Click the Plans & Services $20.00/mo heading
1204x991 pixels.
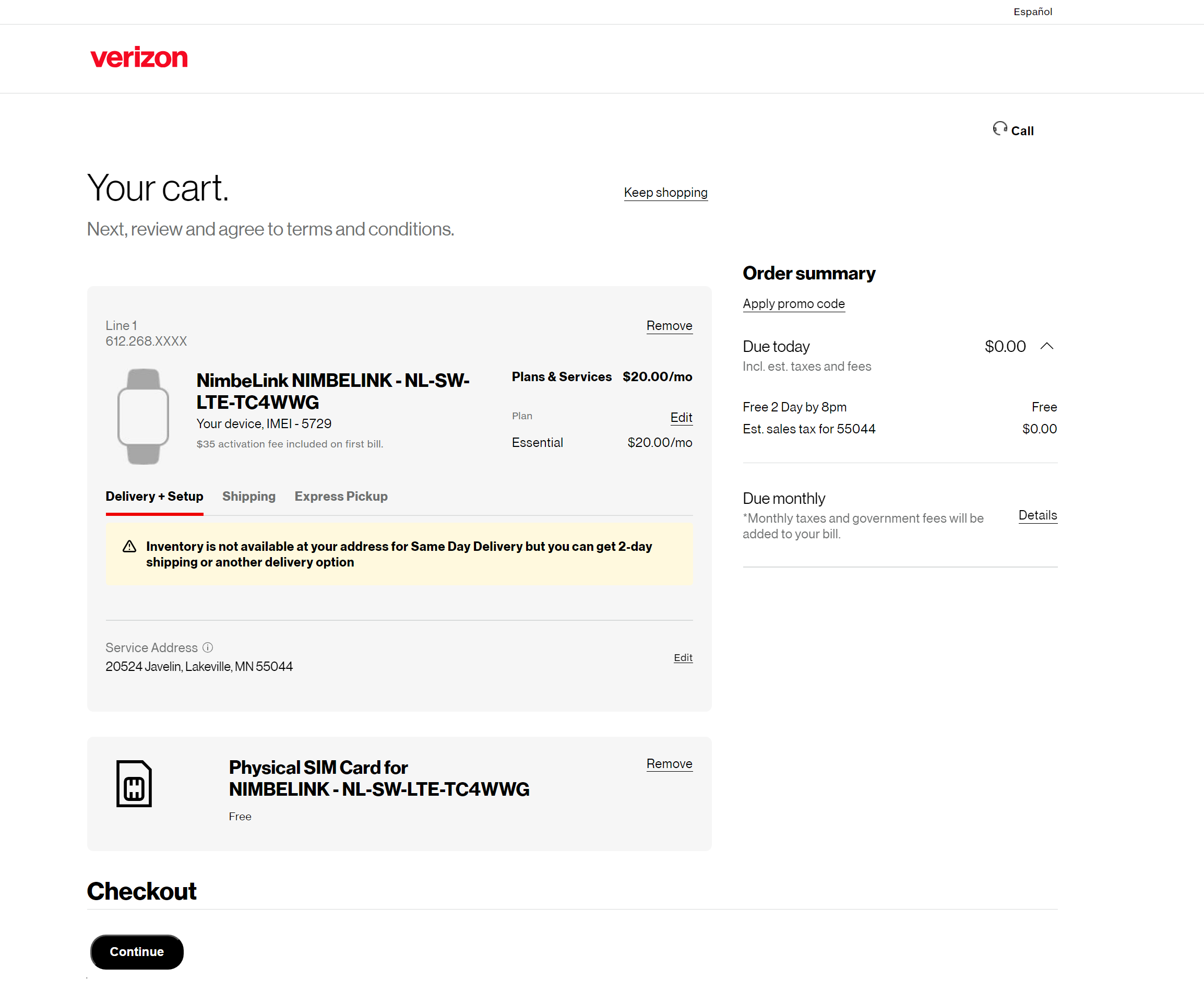click(602, 377)
